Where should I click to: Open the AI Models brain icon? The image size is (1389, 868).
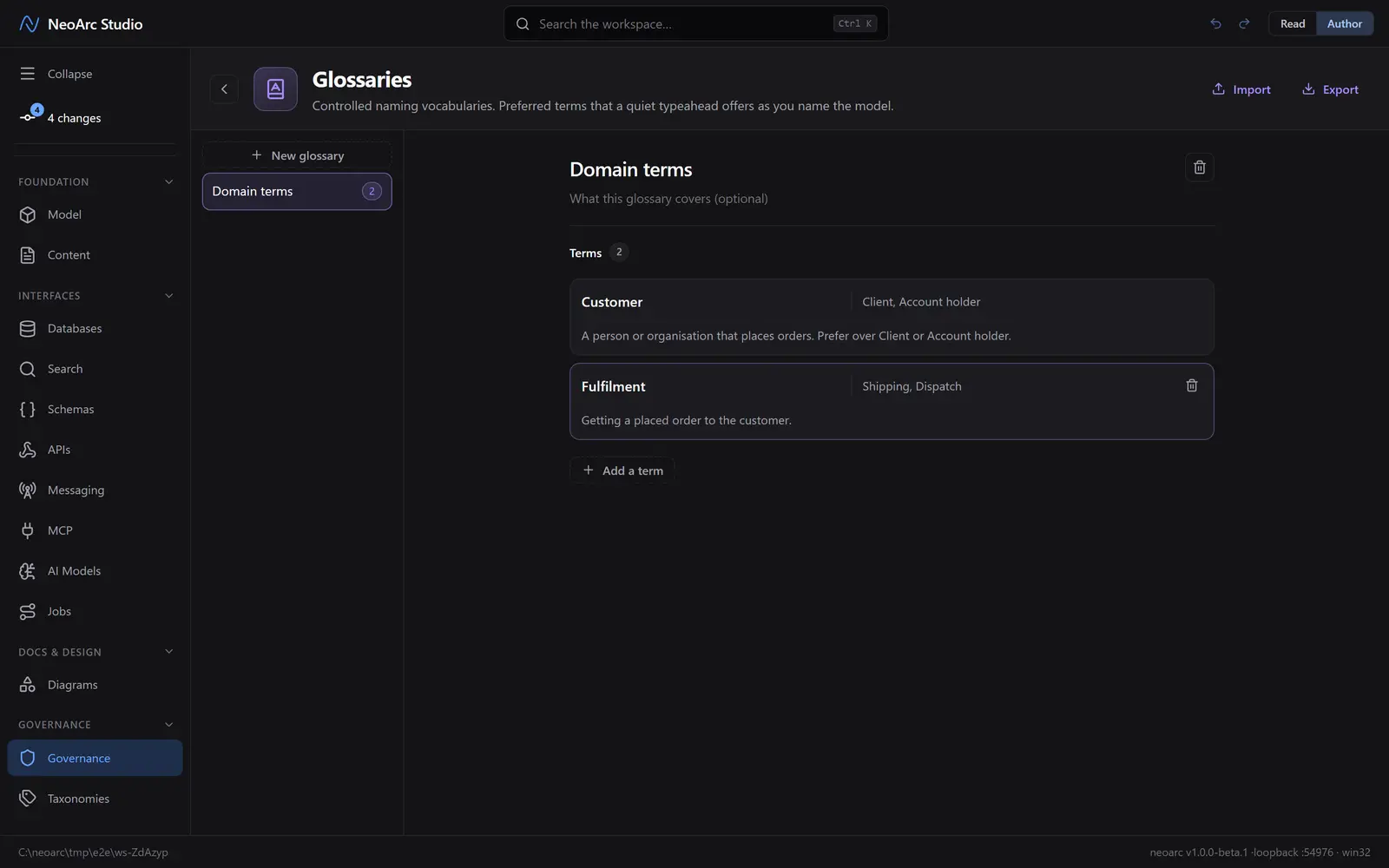[28, 571]
